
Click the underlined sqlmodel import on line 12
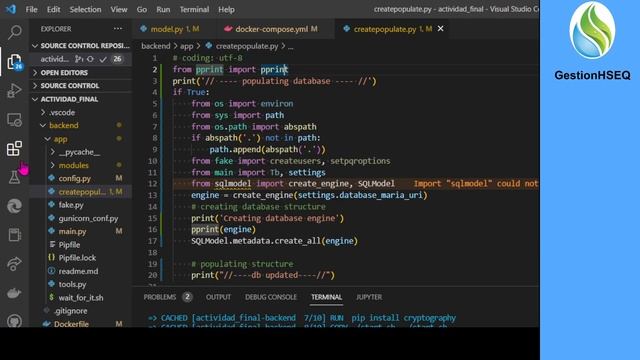click(233, 184)
